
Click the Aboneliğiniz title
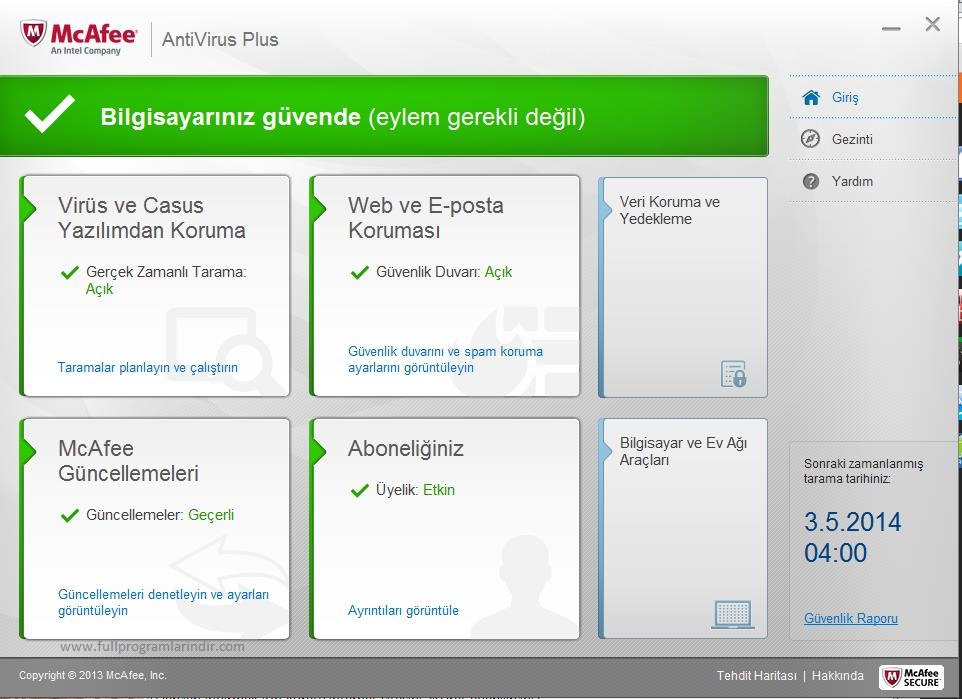click(x=406, y=449)
